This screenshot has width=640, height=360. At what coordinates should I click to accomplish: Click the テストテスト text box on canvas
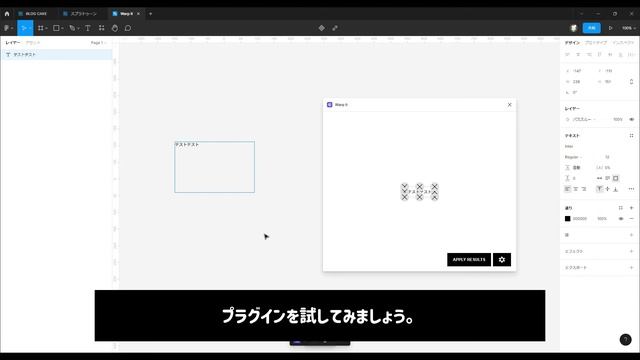214,167
